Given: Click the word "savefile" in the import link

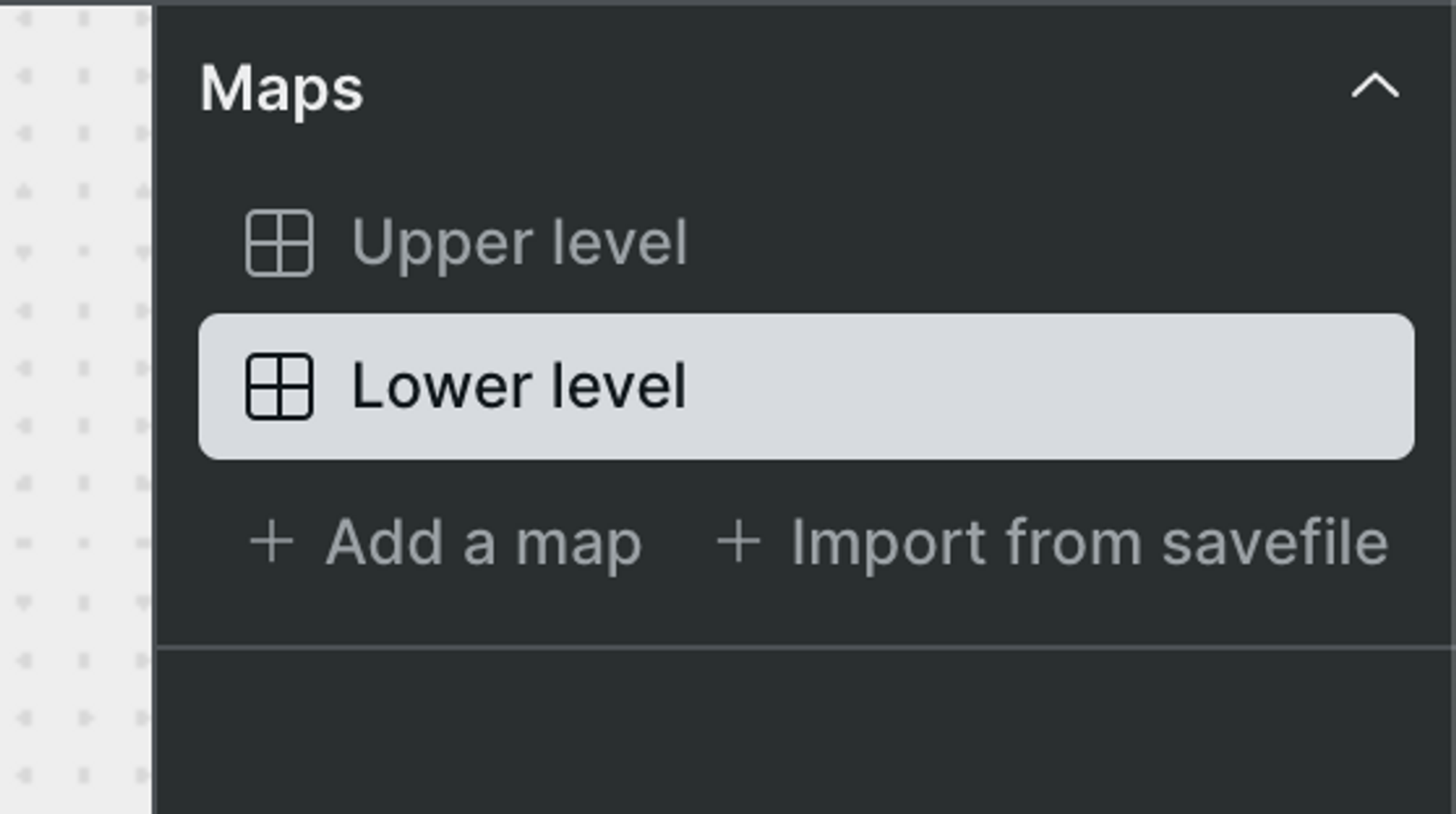Looking at the screenshot, I should pyautogui.click(x=1274, y=543).
